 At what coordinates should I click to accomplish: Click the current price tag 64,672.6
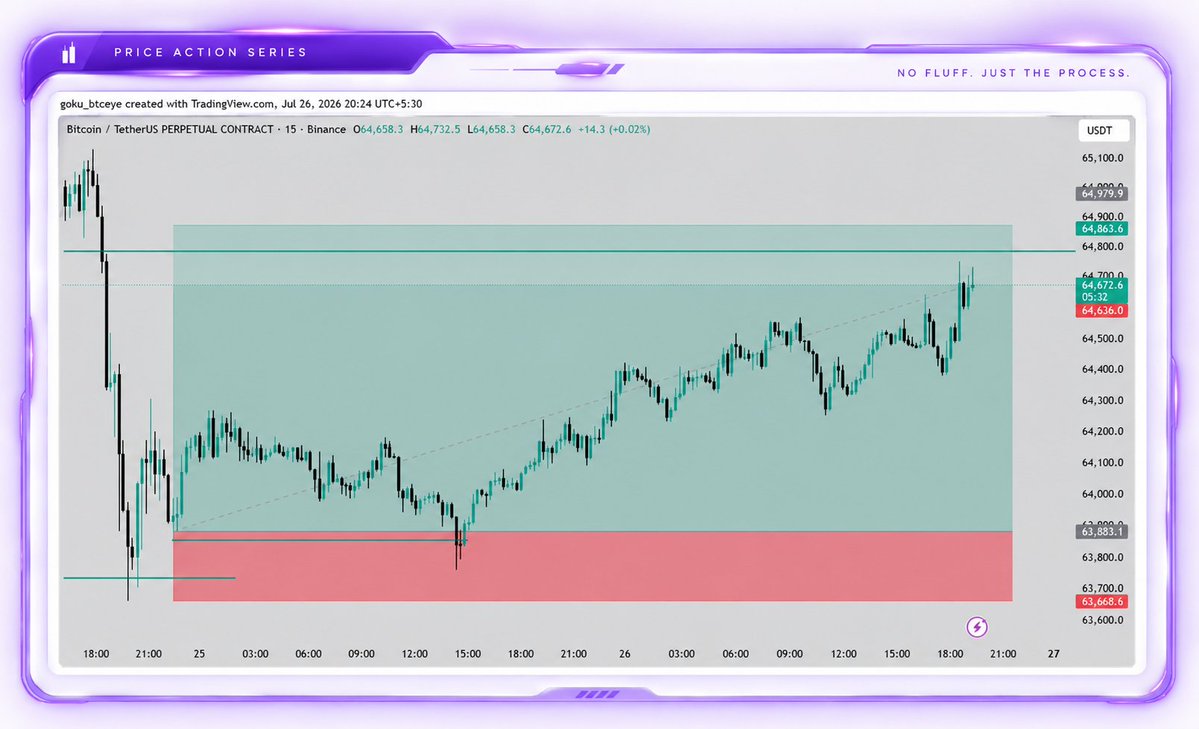tap(1102, 285)
